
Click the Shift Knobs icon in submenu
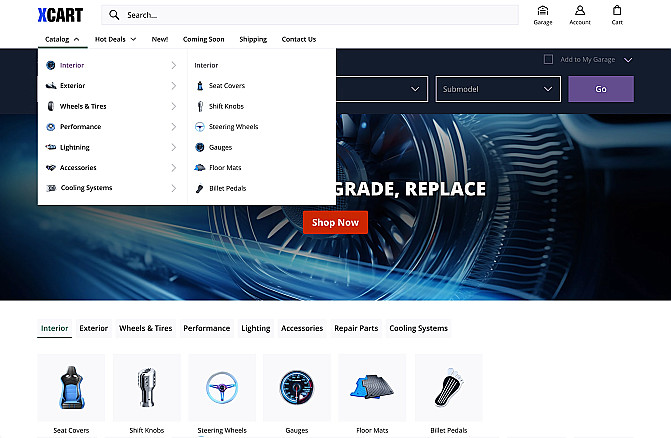pos(200,106)
